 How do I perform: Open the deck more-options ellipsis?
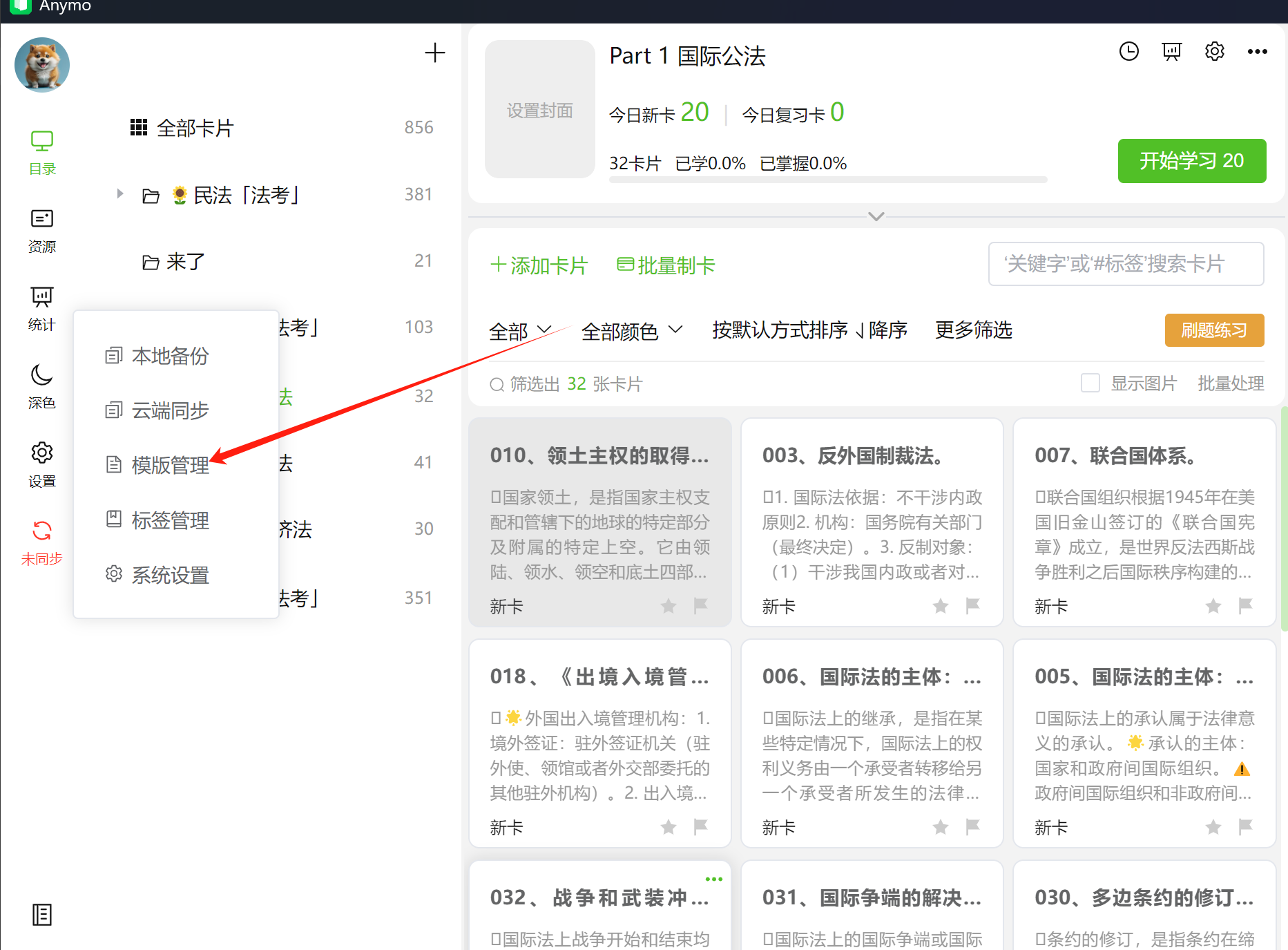tap(1258, 51)
